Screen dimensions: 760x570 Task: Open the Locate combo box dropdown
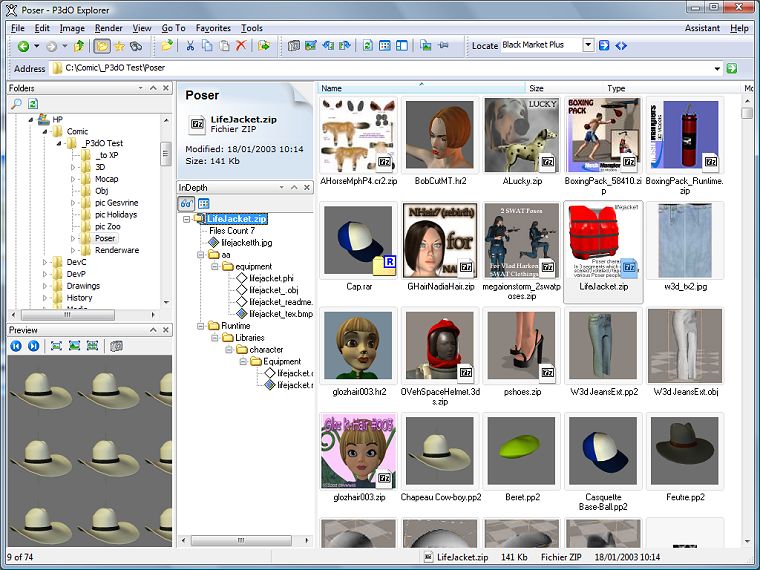point(588,46)
